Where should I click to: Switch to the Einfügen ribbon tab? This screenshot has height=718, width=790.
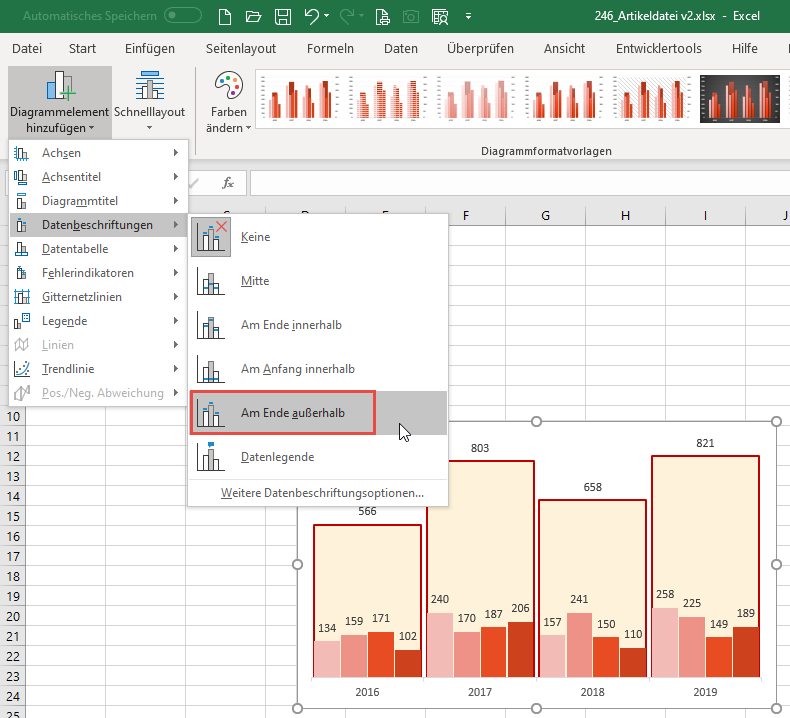click(x=150, y=49)
